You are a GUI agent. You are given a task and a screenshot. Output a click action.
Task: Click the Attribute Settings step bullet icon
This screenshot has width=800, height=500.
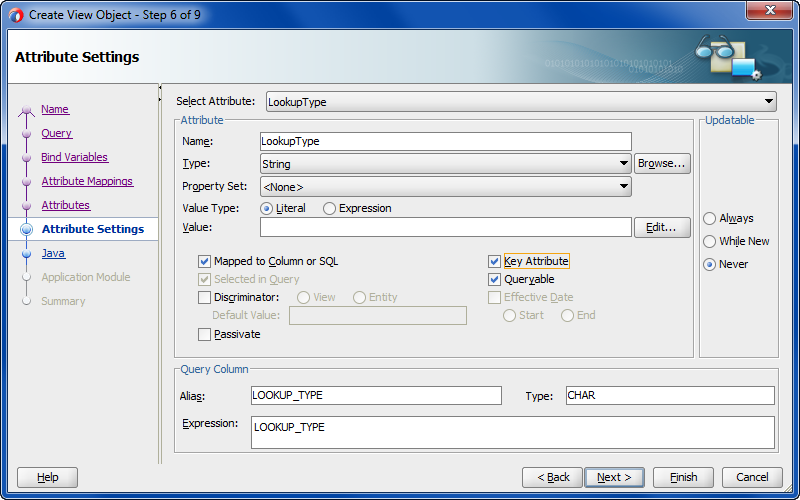[x=27, y=230]
